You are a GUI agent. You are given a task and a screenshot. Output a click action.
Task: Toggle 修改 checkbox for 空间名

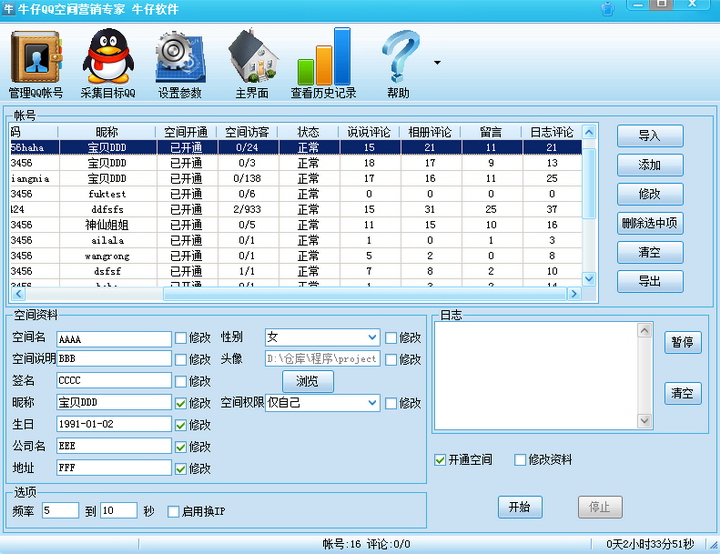(181, 339)
